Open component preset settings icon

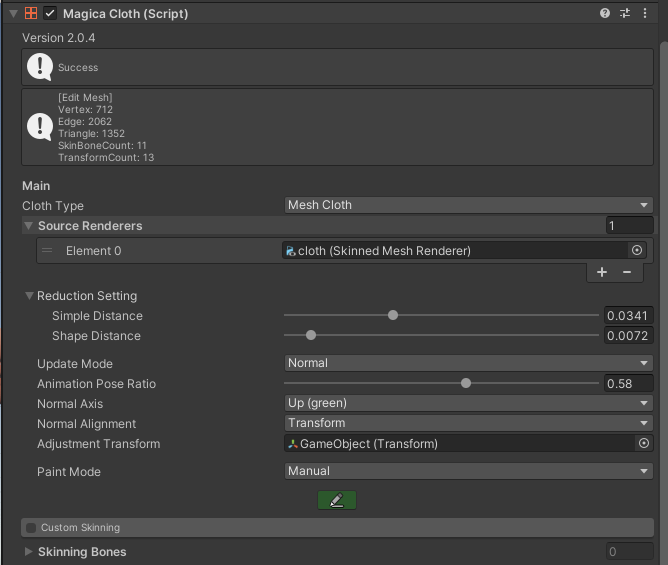click(625, 13)
